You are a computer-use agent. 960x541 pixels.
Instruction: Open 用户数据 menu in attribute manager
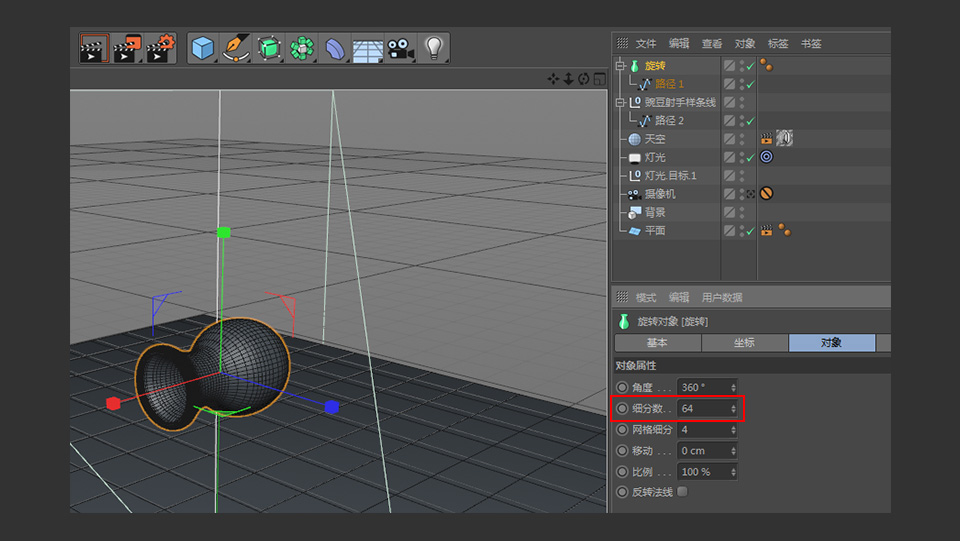(722, 297)
